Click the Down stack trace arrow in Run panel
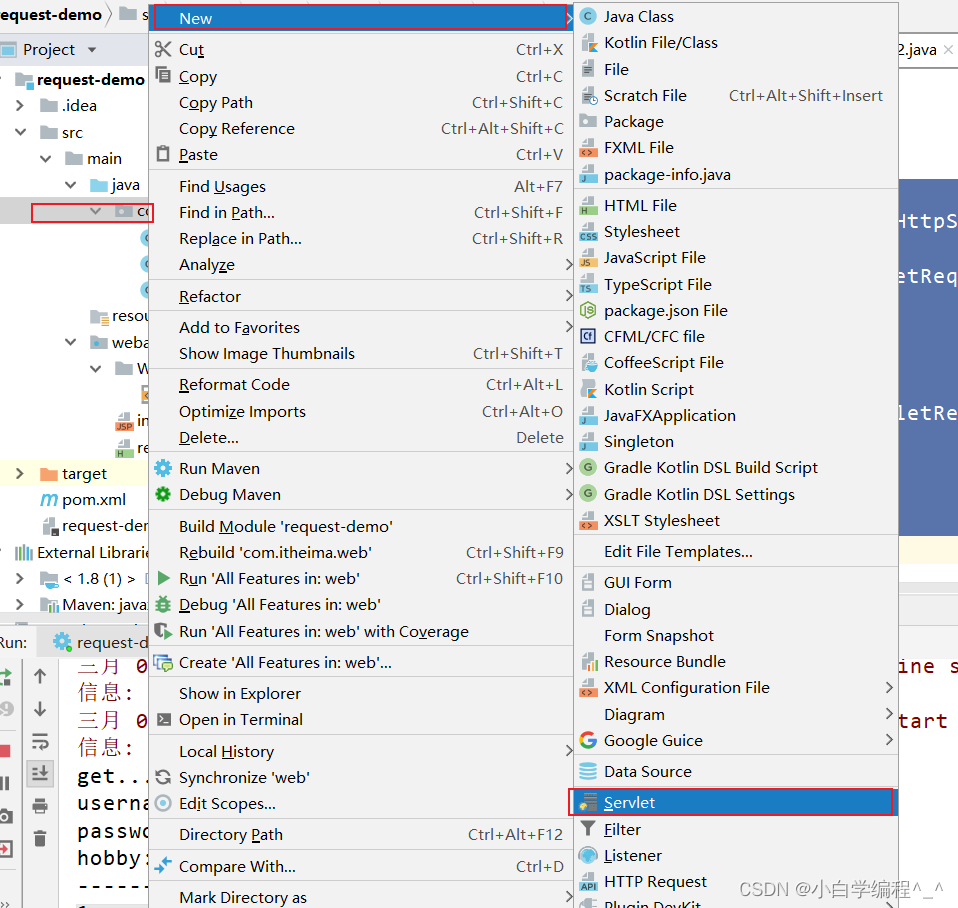The image size is (958, 908). click(x=40, y=708)
